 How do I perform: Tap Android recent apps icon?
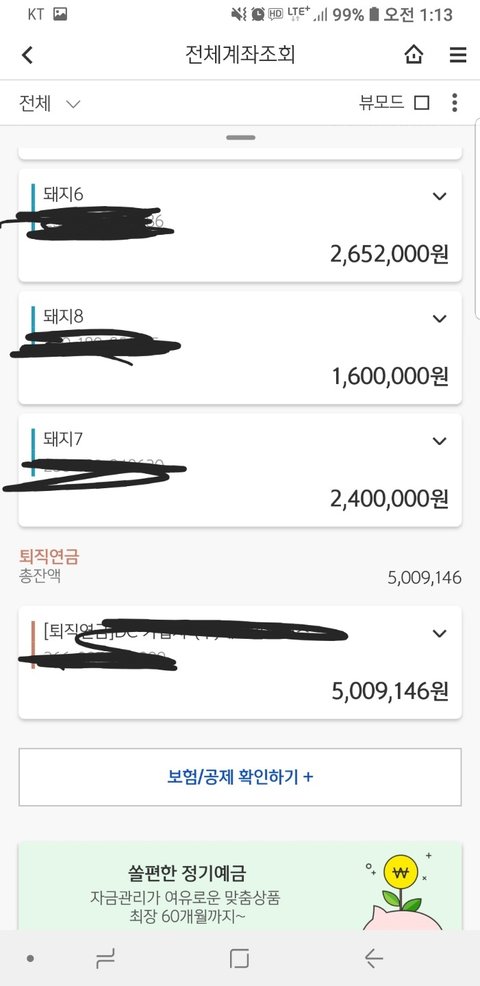click(106, 958)
